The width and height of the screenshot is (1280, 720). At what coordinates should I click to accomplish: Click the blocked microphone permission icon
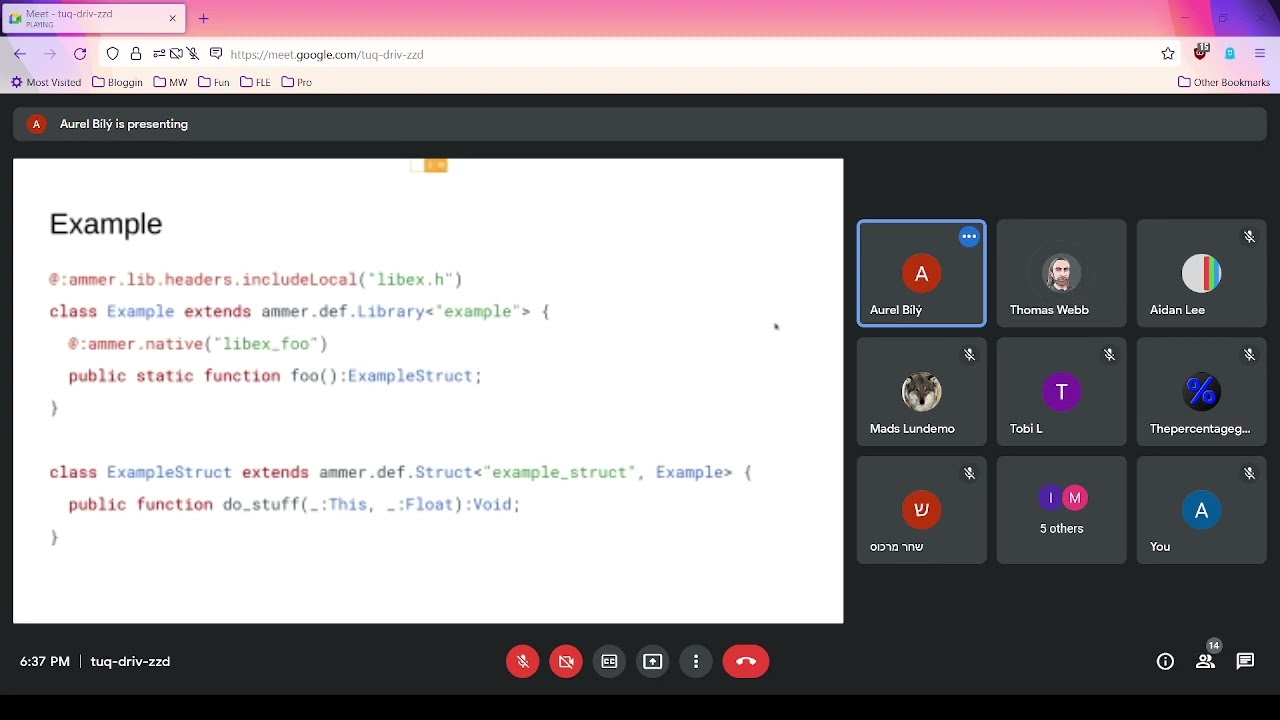pyautogui.click(x=193, y=55)
